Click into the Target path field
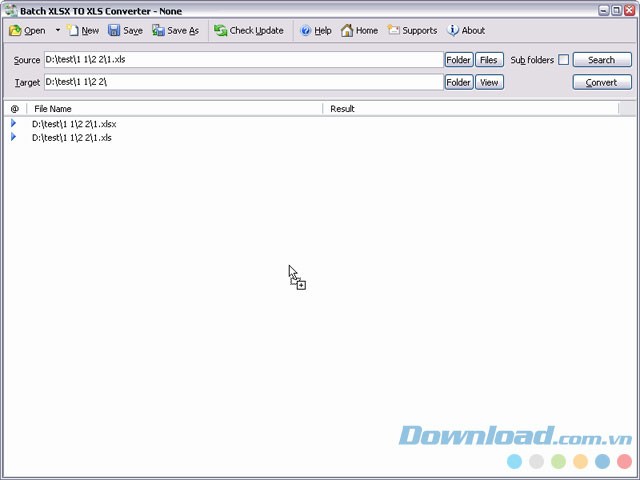The width and height of the screenshot is (640, 480). coord(244,82)
